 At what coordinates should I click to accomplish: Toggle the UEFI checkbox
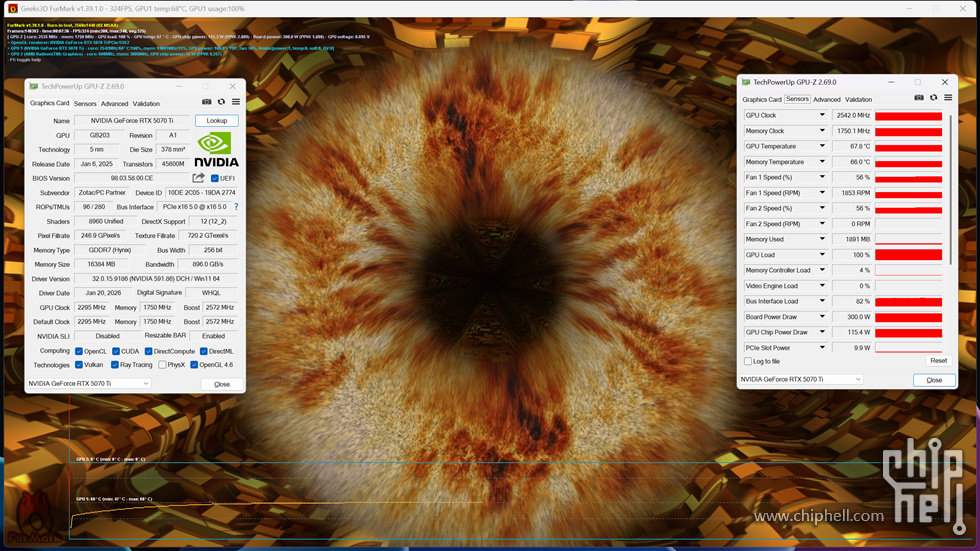point(215,178)
